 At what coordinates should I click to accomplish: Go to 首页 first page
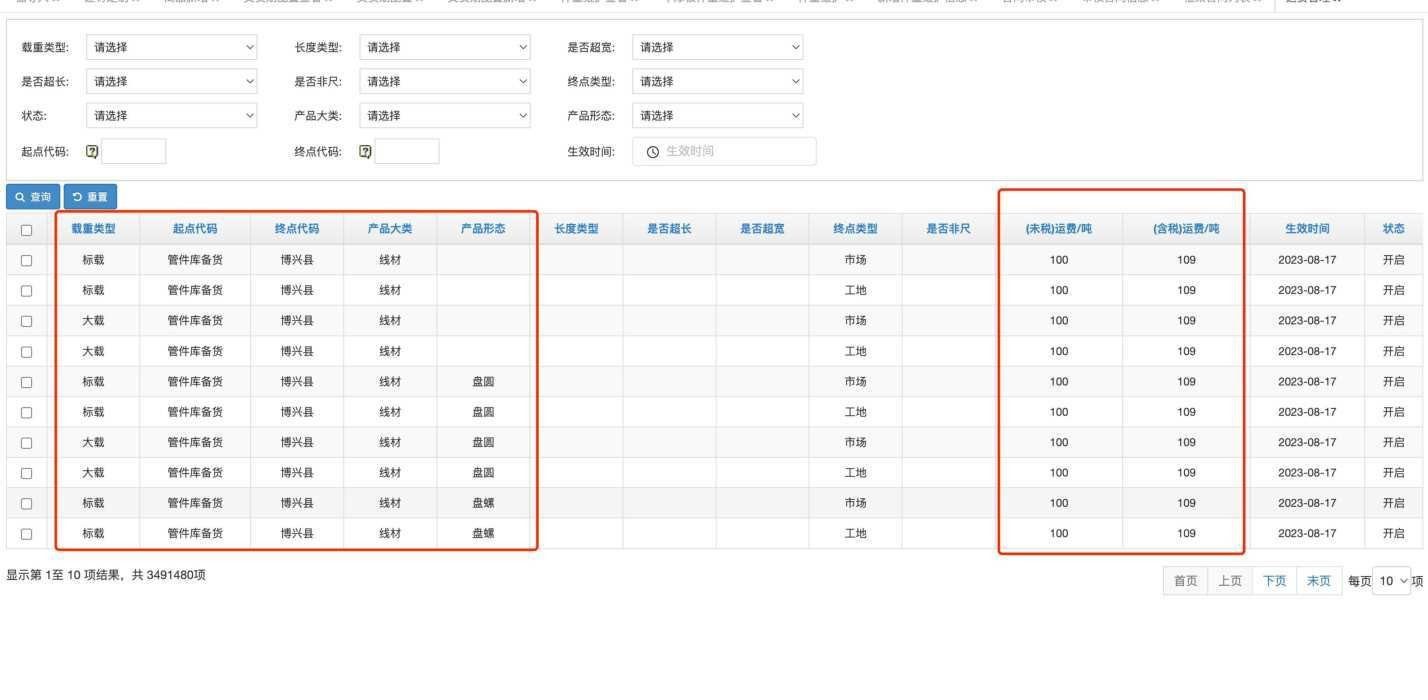(1185, 581)
